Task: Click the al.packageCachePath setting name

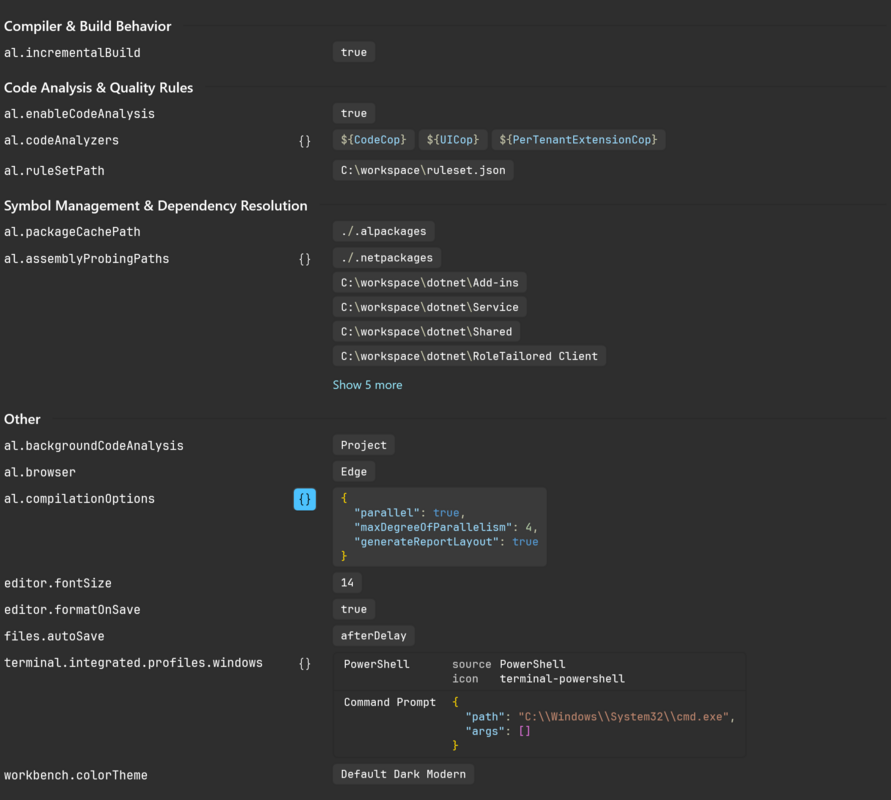Action: (72, 232)
